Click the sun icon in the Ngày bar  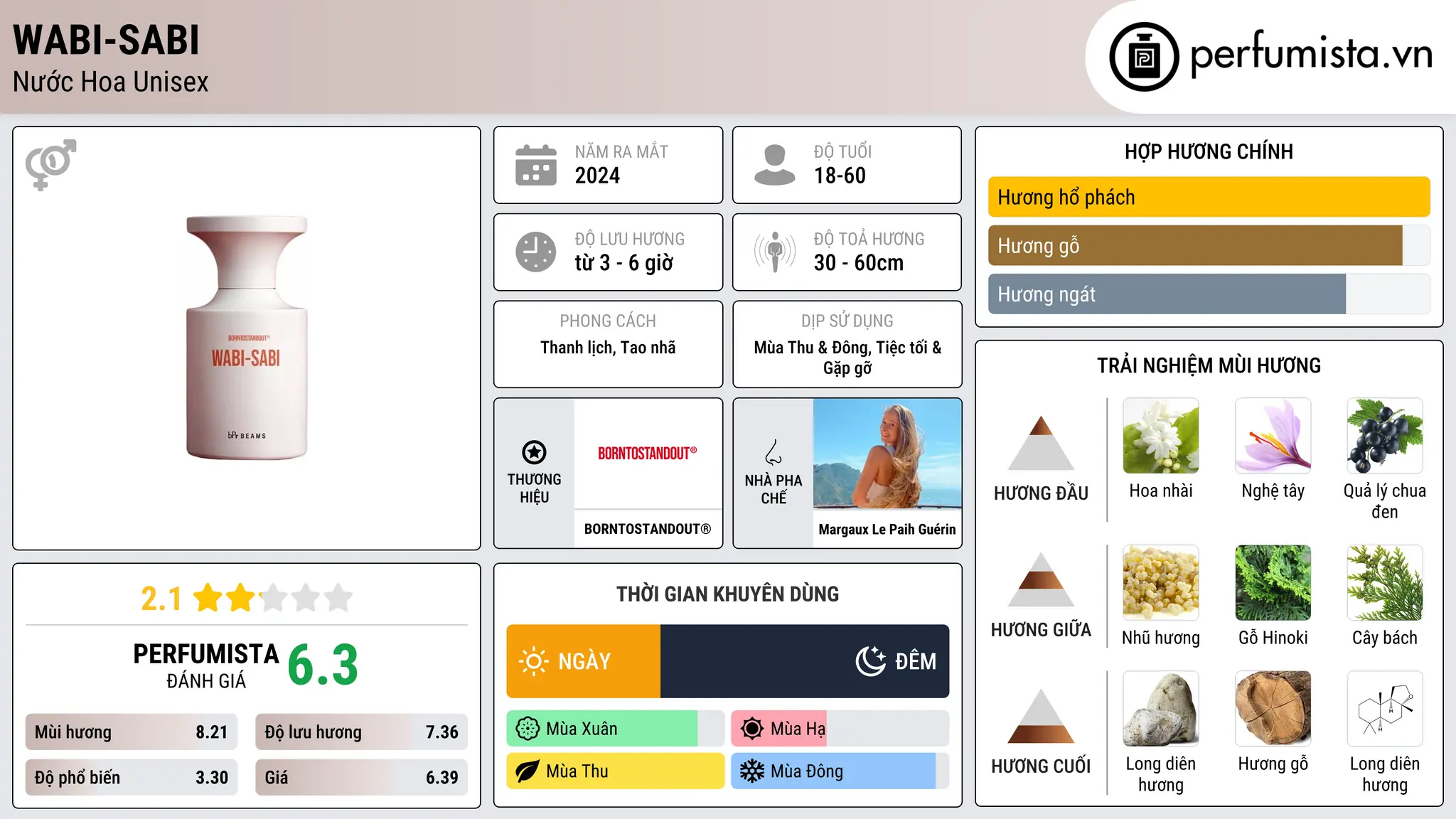pyautogui.click(x=533, y=661)
